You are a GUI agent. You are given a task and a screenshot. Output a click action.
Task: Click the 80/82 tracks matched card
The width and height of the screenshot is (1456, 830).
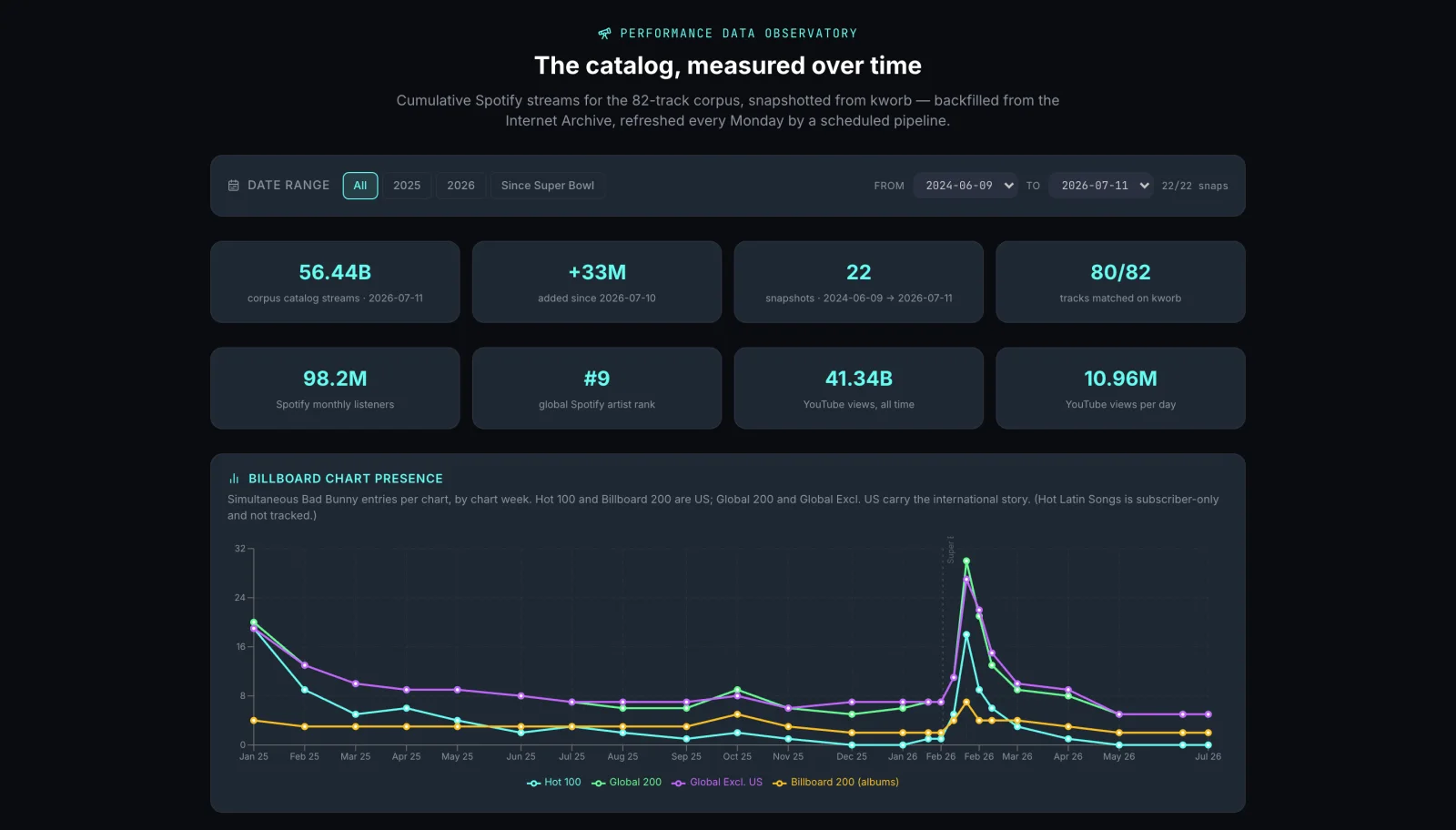tap(1120, 282)
